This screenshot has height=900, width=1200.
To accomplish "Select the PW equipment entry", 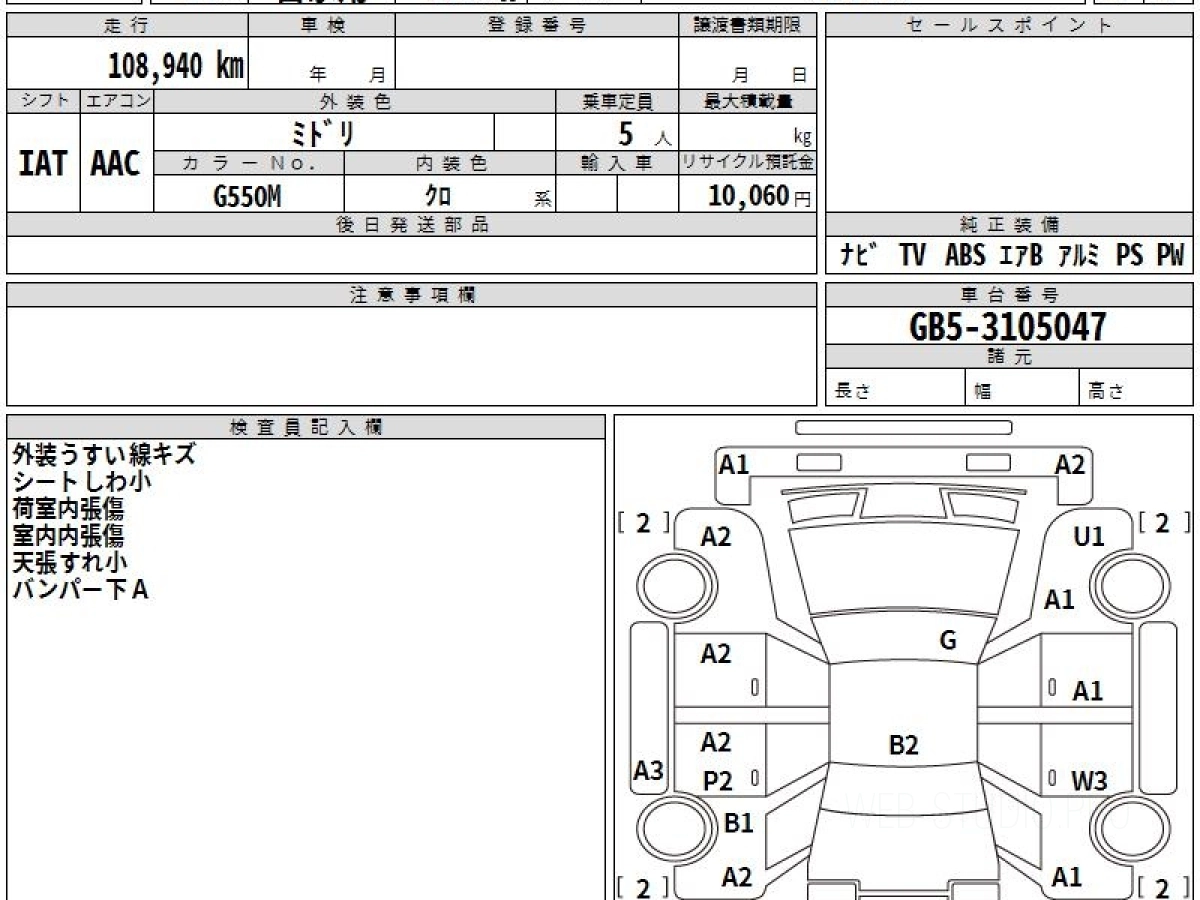I will tap(1170, 256).
